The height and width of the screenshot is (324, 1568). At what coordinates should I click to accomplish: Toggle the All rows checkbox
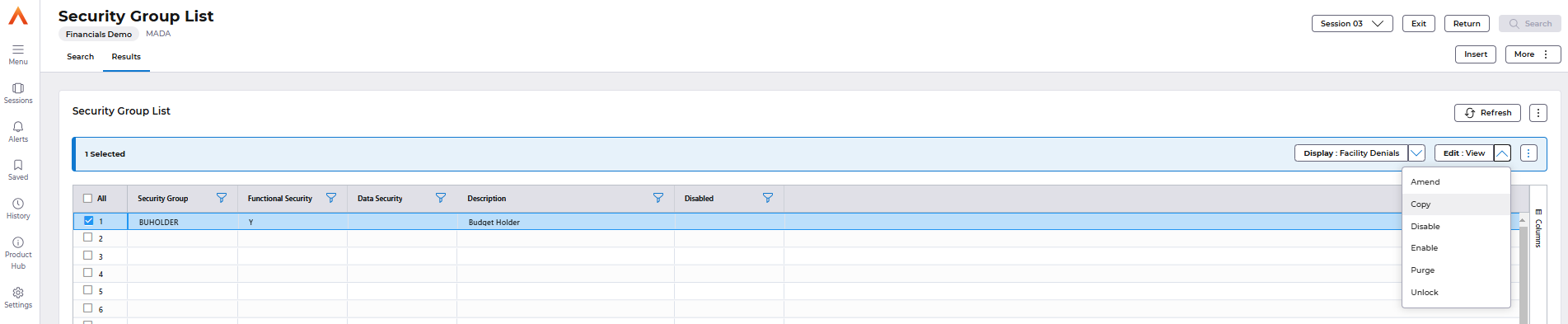(88, 198)
